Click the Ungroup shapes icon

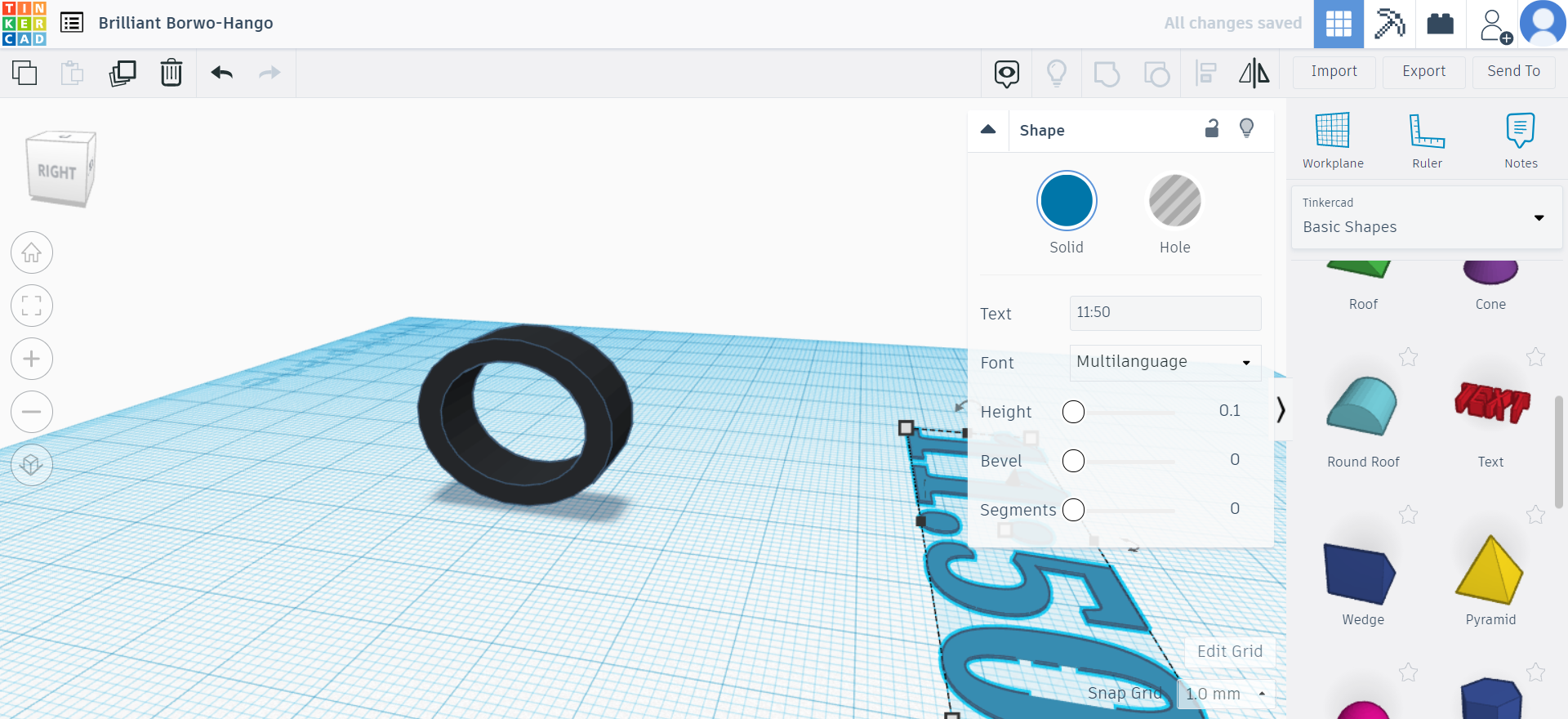(1156, 74)
